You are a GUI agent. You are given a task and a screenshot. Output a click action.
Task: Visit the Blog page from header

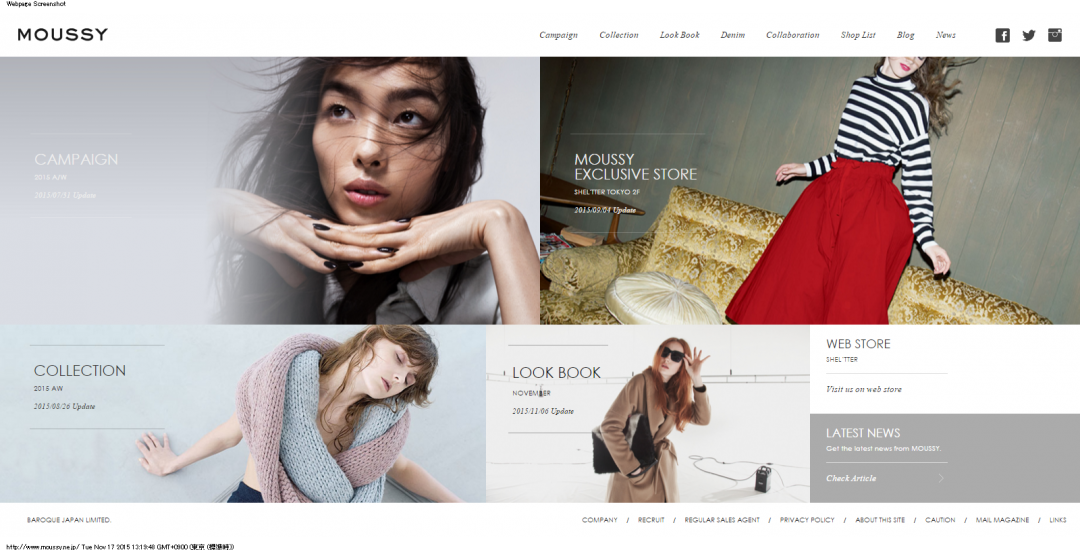pyautogui.click(x=905, y=35)
